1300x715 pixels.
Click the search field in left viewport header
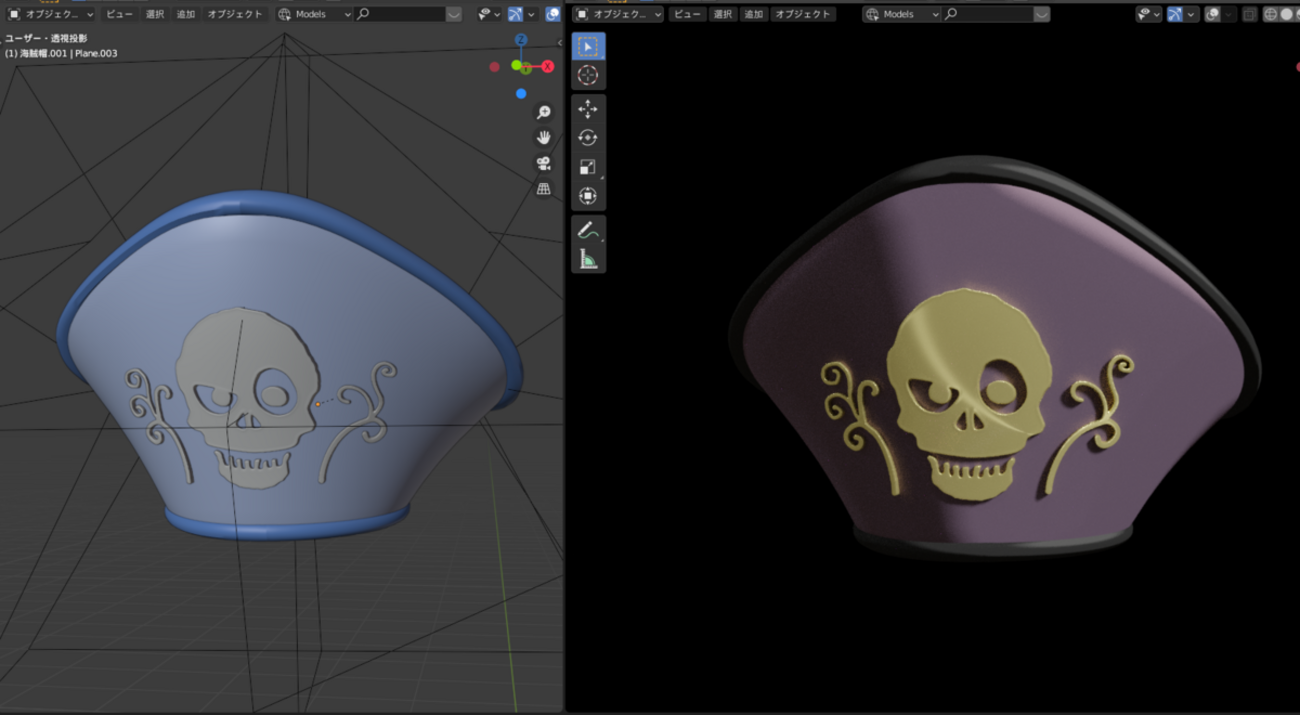point(400,14)
